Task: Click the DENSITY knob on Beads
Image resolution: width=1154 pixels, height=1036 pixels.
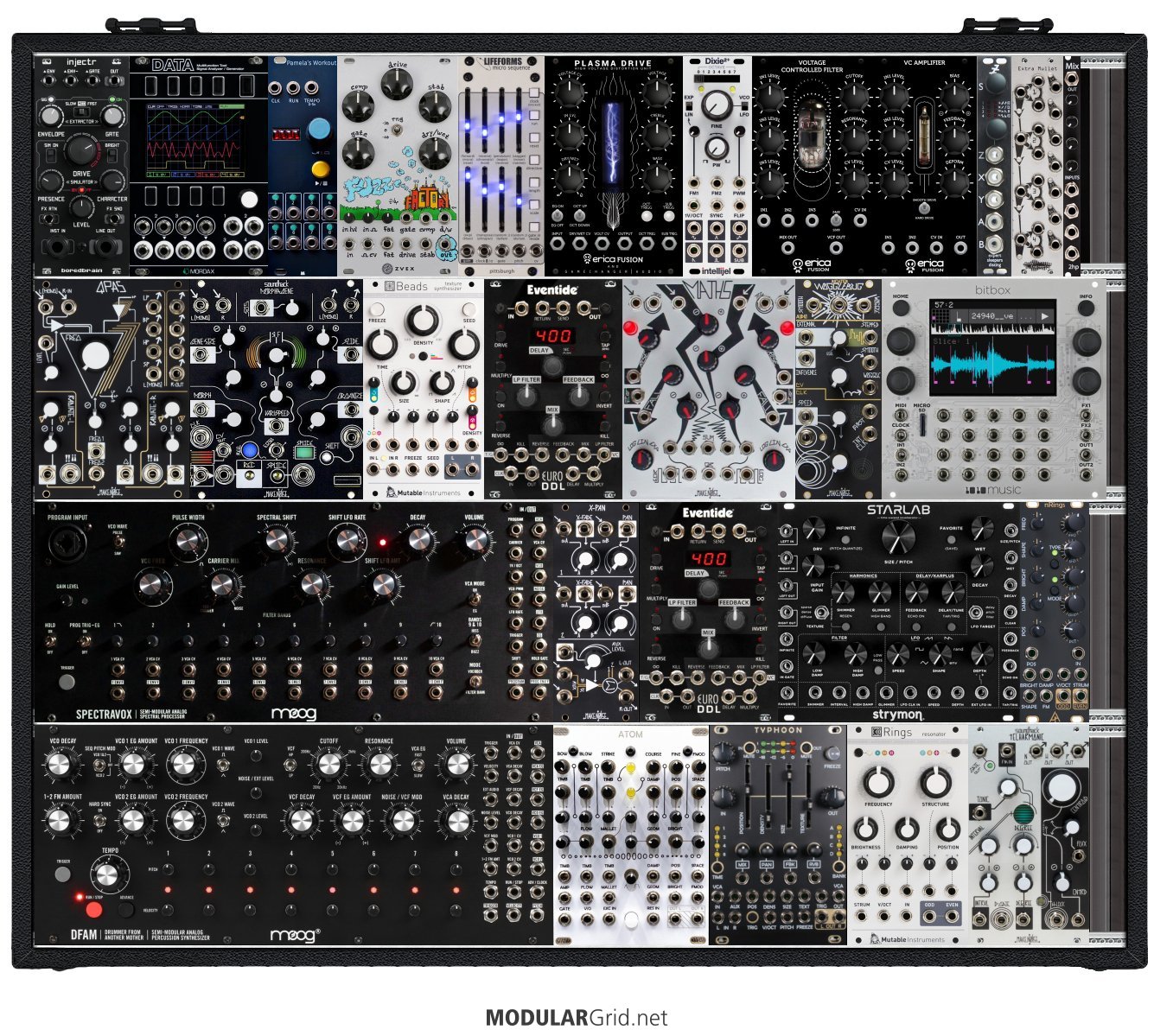Action: pos(424,321)
